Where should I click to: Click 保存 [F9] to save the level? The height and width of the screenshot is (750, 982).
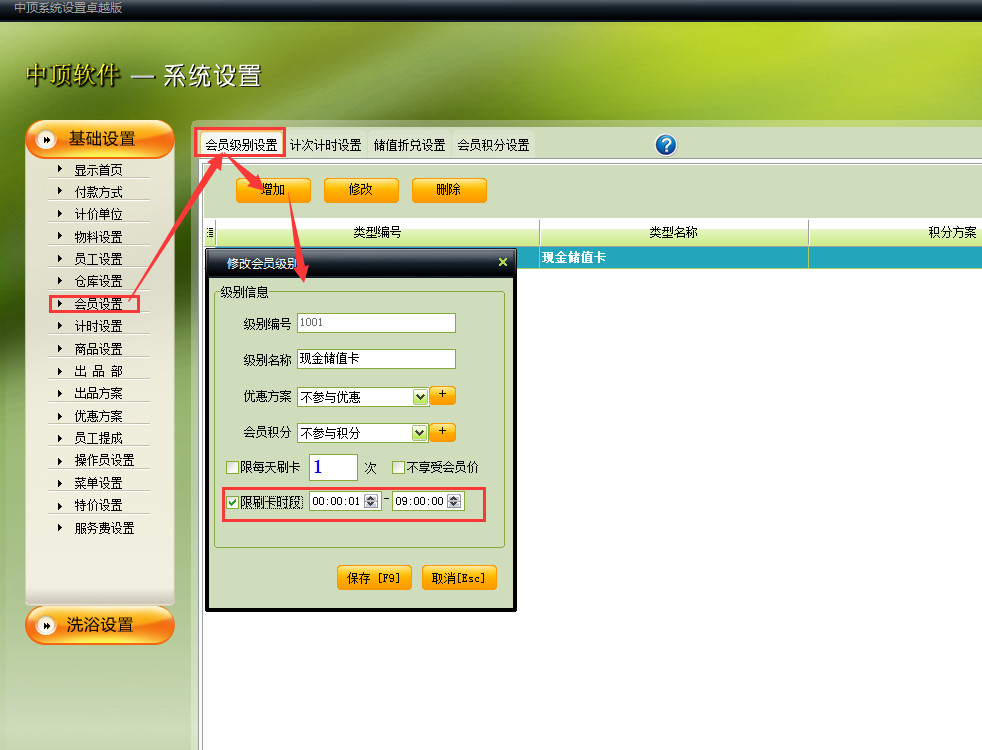click(374, 578)
